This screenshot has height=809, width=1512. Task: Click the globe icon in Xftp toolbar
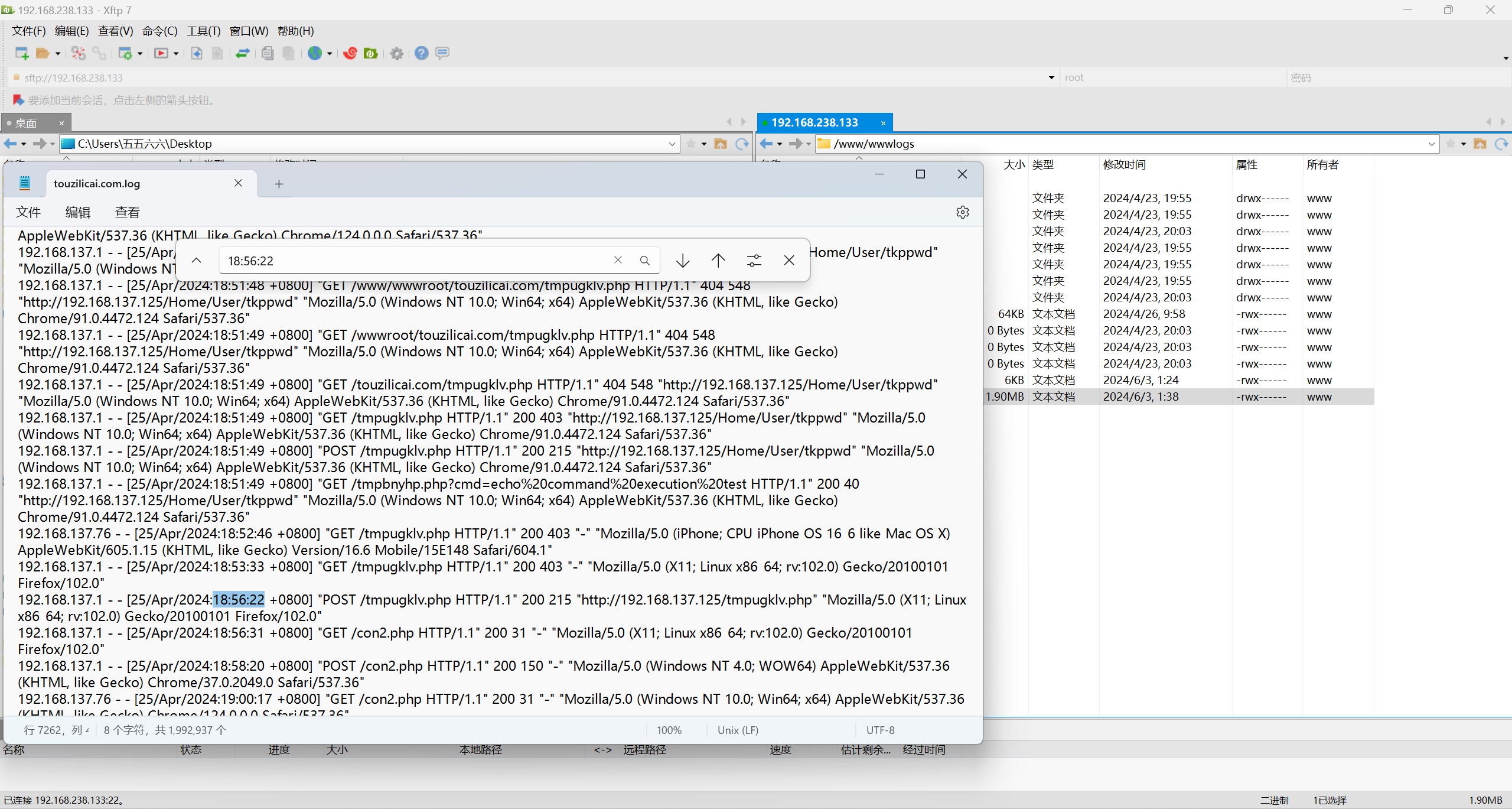pos(315,53)
